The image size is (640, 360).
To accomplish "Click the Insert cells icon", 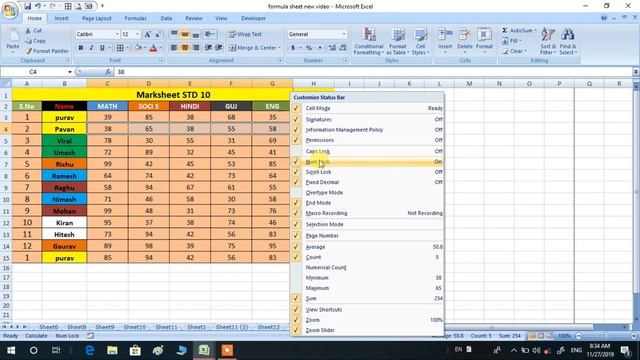I will click(x=445, y=34).
